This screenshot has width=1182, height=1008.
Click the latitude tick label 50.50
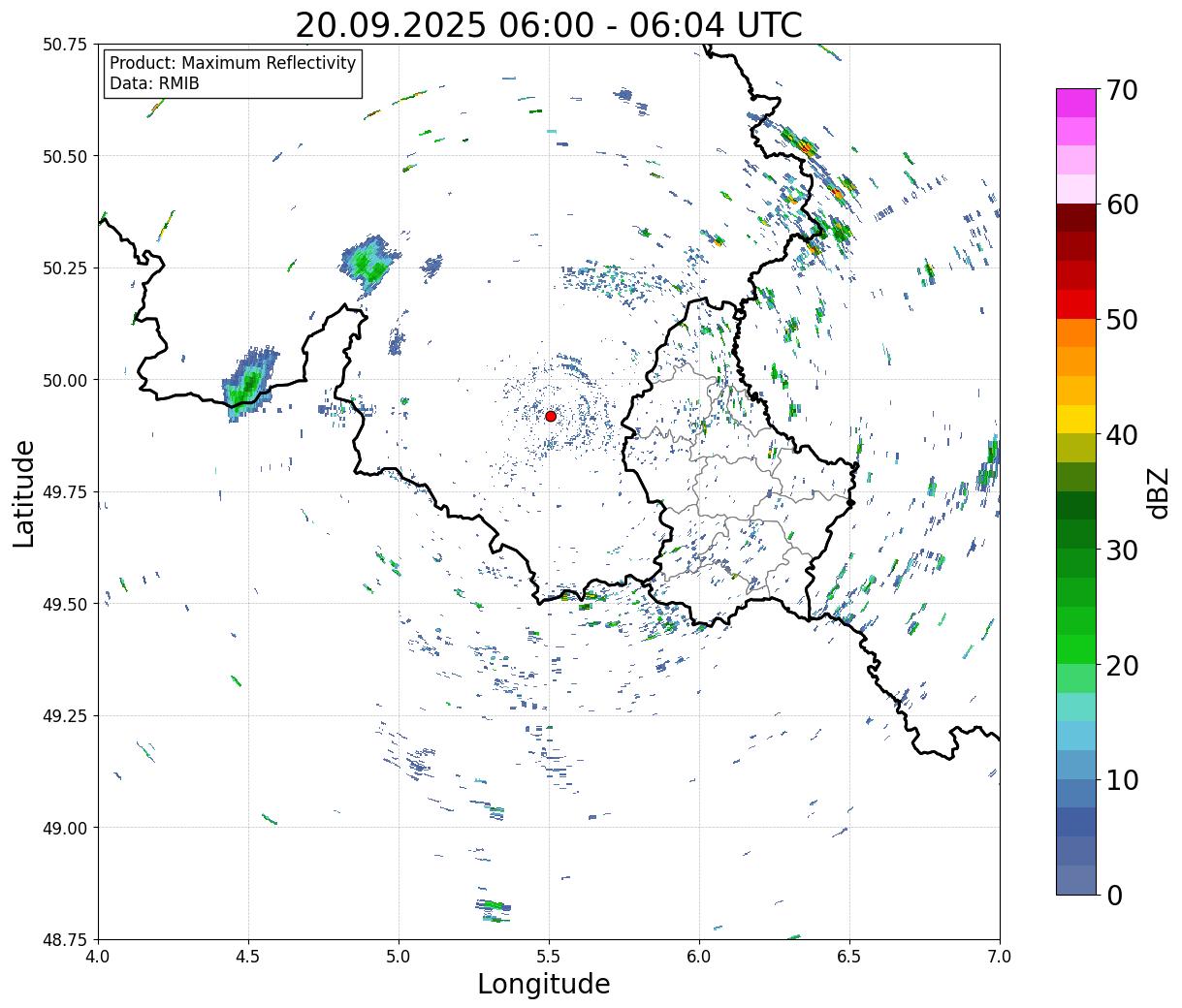point(65,156)
